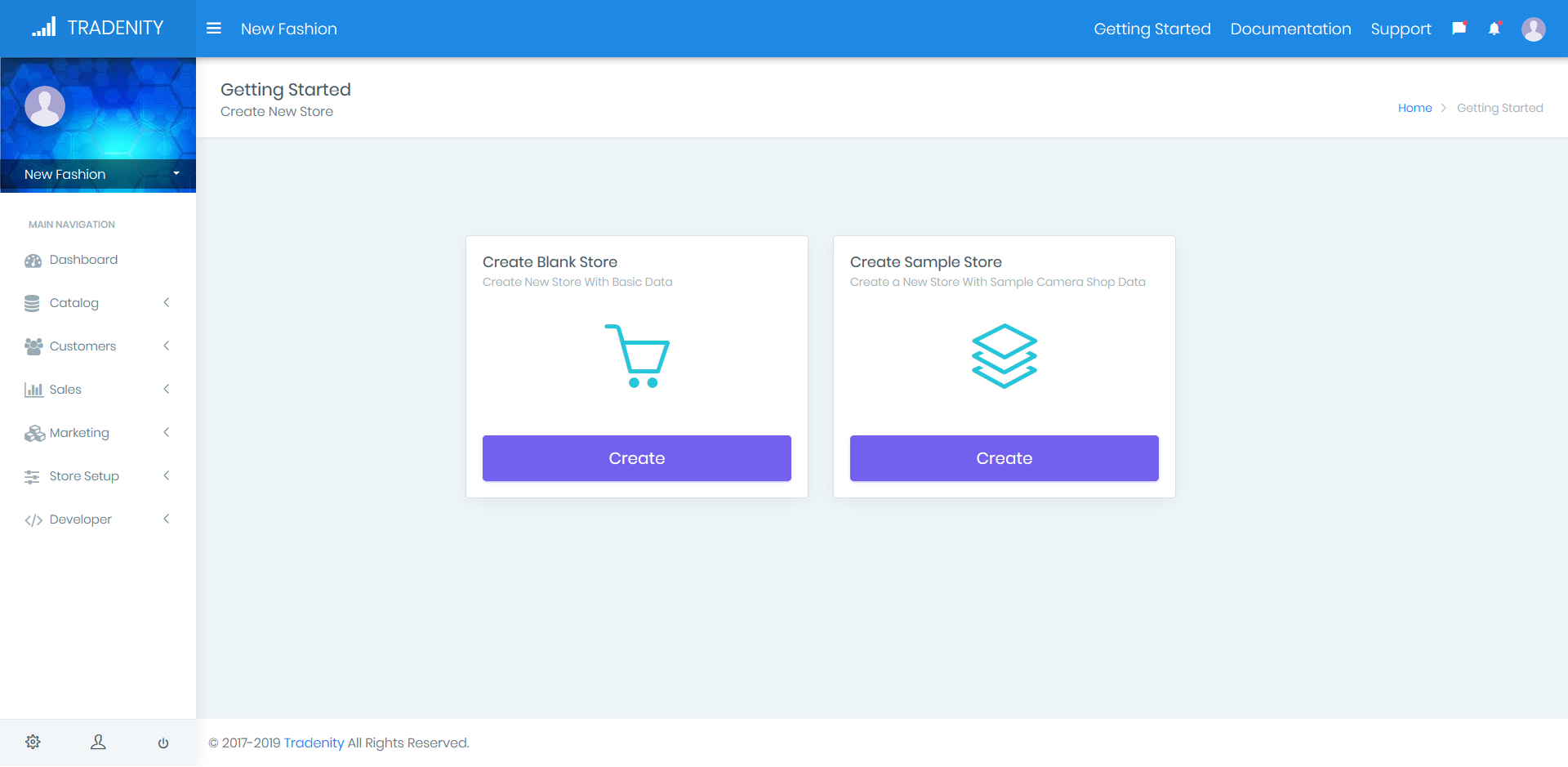Click the Create Blank Store heading
1568x767 pixels.
point(550,262)
